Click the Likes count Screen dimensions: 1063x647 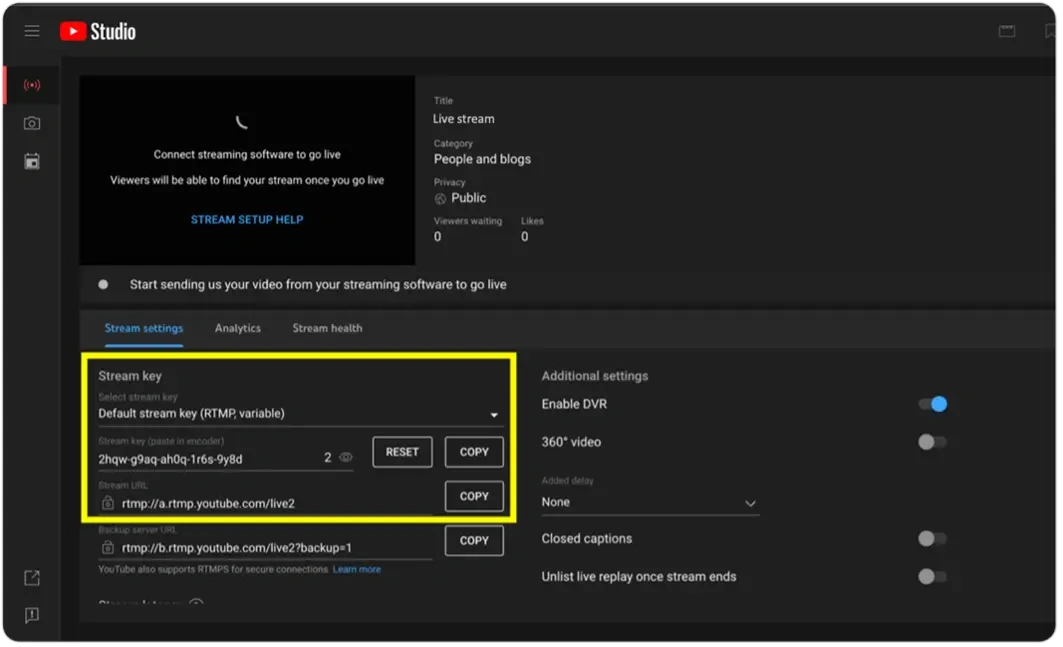525,237
